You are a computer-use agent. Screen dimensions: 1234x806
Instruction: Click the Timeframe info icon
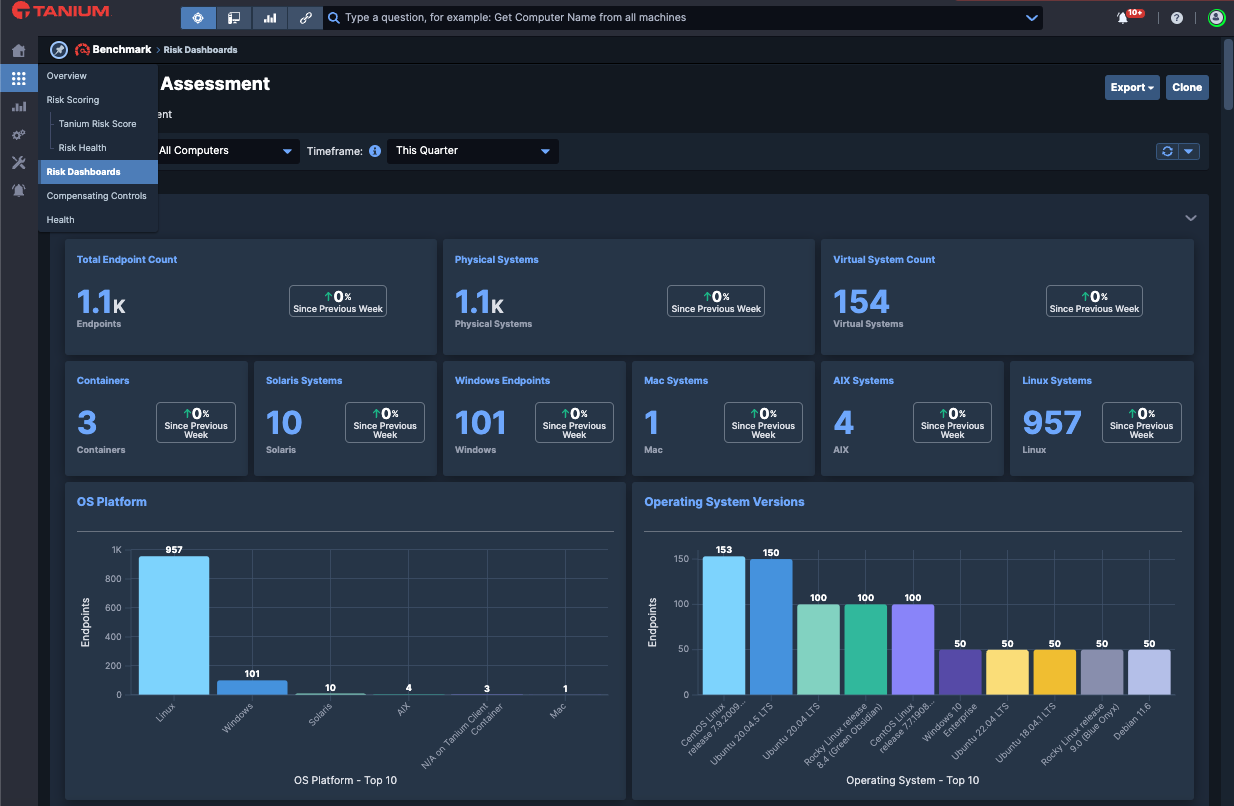pos(375,151)
